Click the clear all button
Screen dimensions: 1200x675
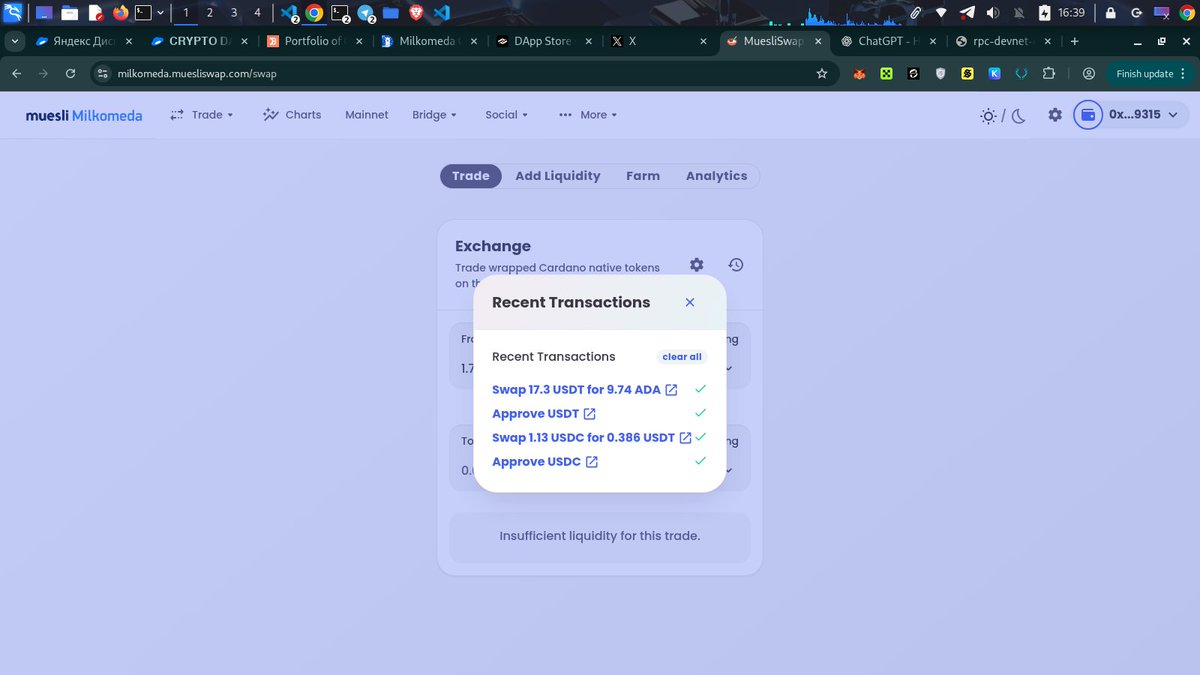(682, 357)
